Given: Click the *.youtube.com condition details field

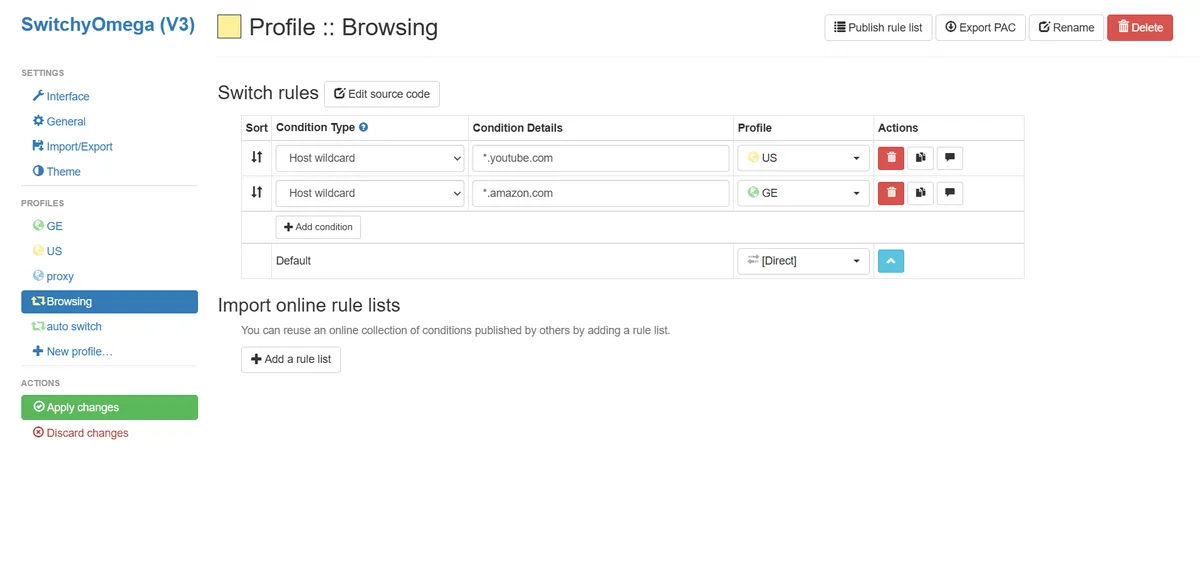Looking at the screenshot, I should 600,158.
